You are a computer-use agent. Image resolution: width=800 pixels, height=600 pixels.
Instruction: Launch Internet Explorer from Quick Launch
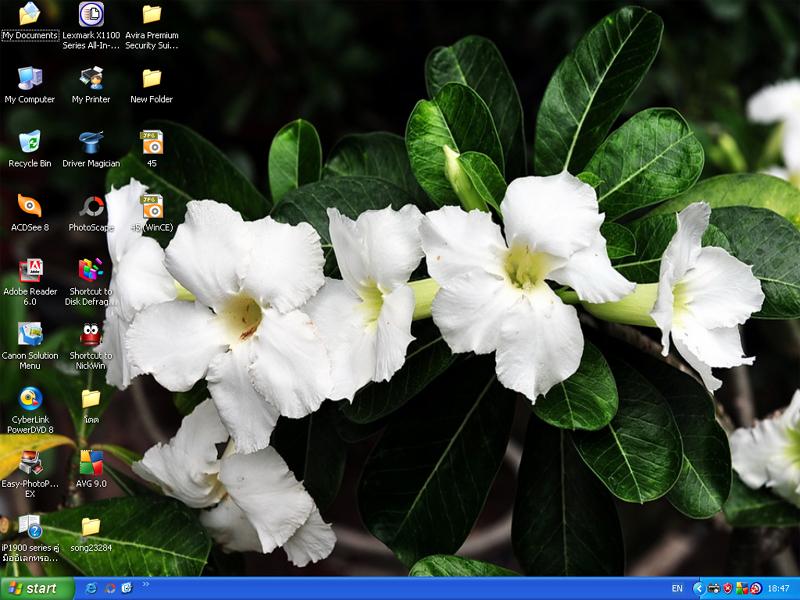tap(92, 588)
